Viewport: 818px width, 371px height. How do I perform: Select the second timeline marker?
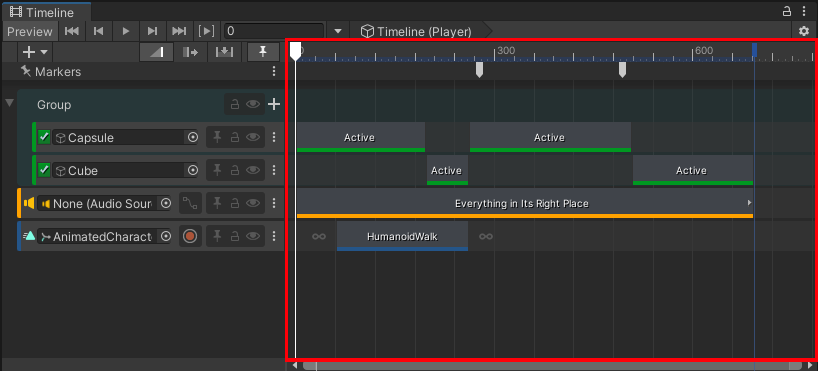click(622, 70)
